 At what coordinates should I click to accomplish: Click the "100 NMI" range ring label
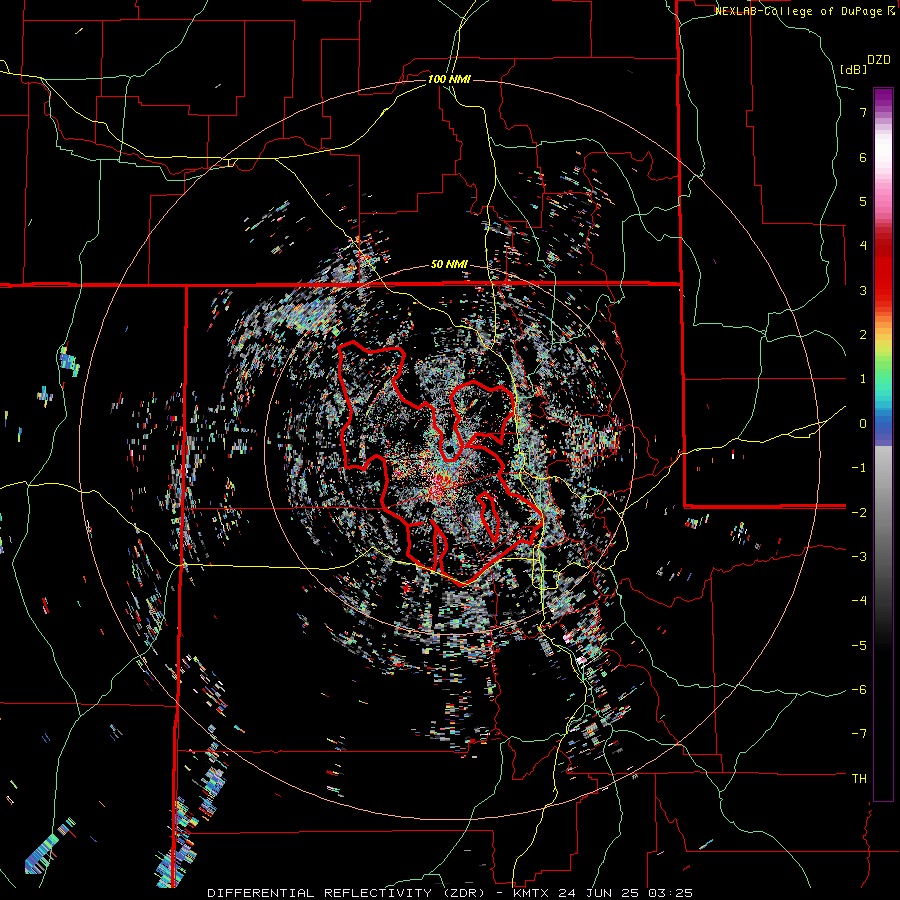[x=449, y=79]
